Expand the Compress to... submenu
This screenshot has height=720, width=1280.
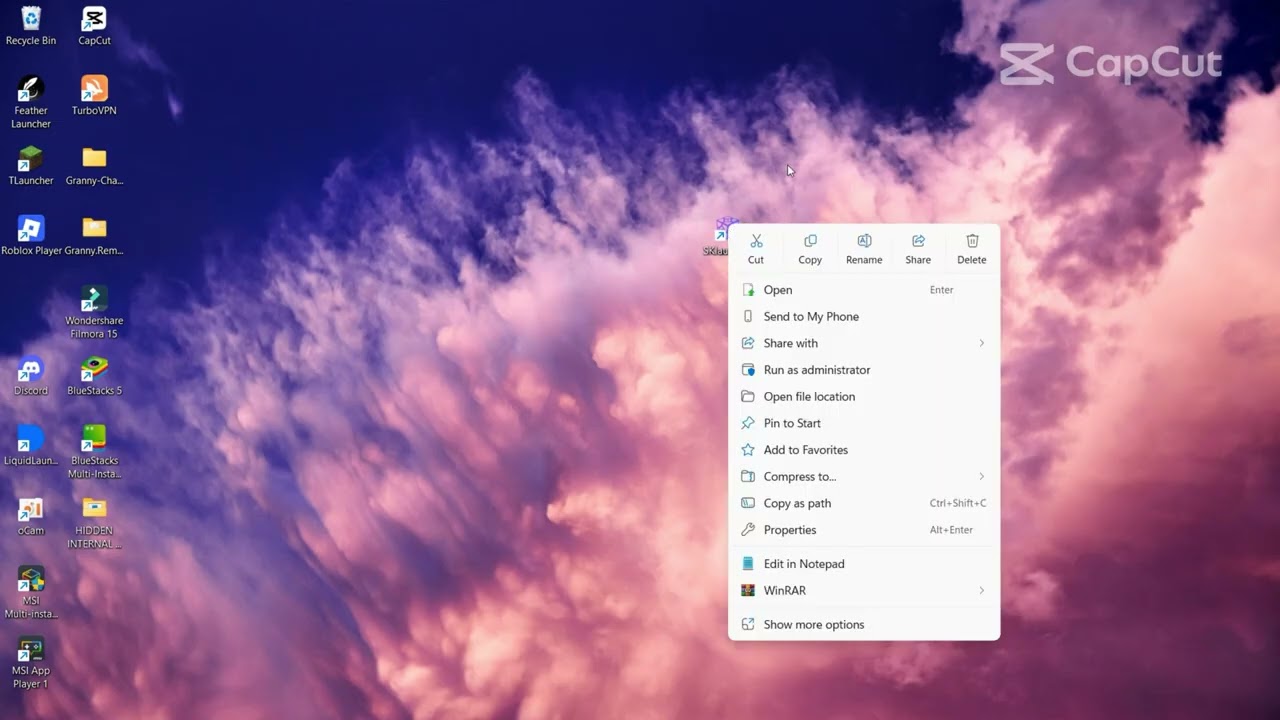click(864, 476)
